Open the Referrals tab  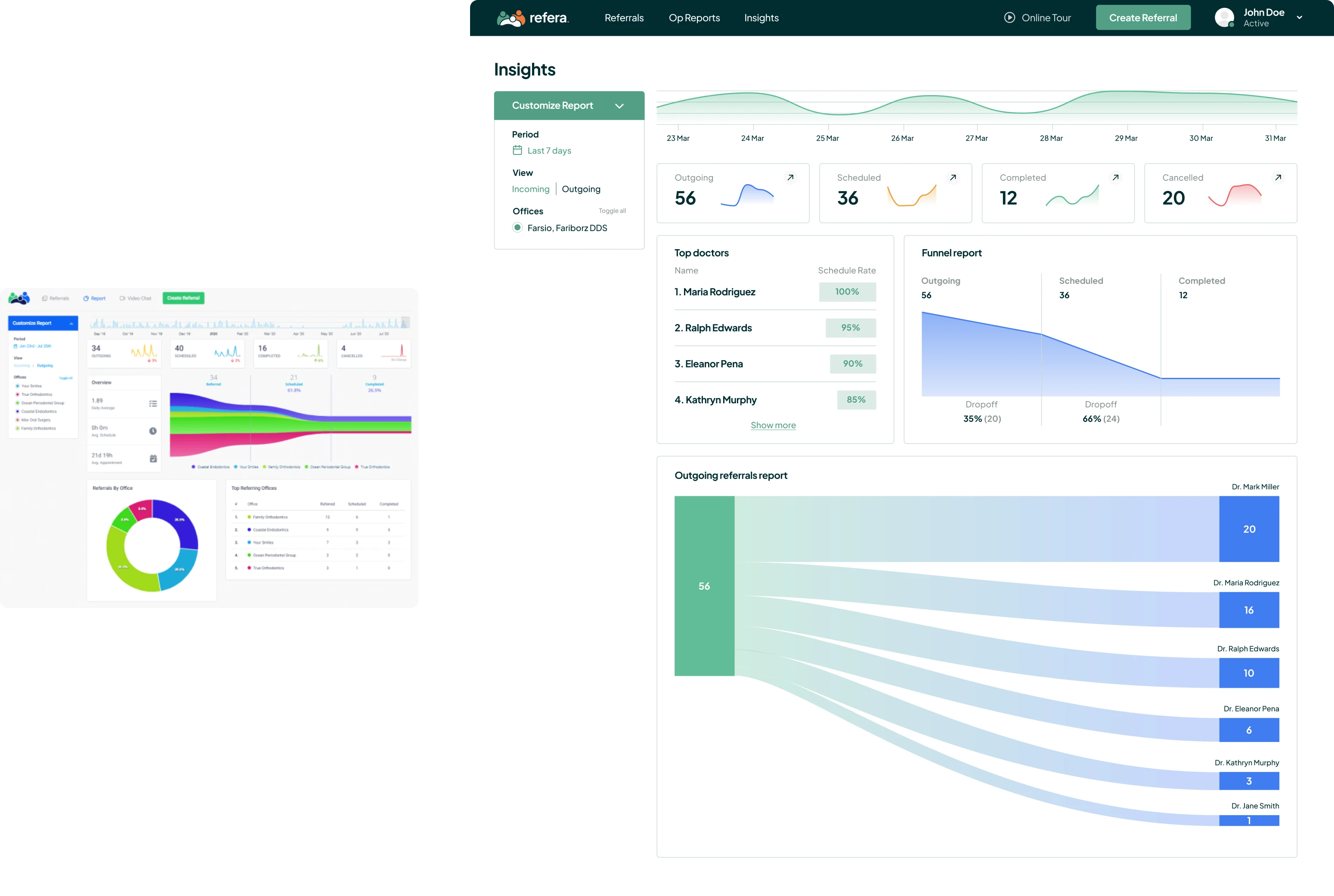point(624,18)
